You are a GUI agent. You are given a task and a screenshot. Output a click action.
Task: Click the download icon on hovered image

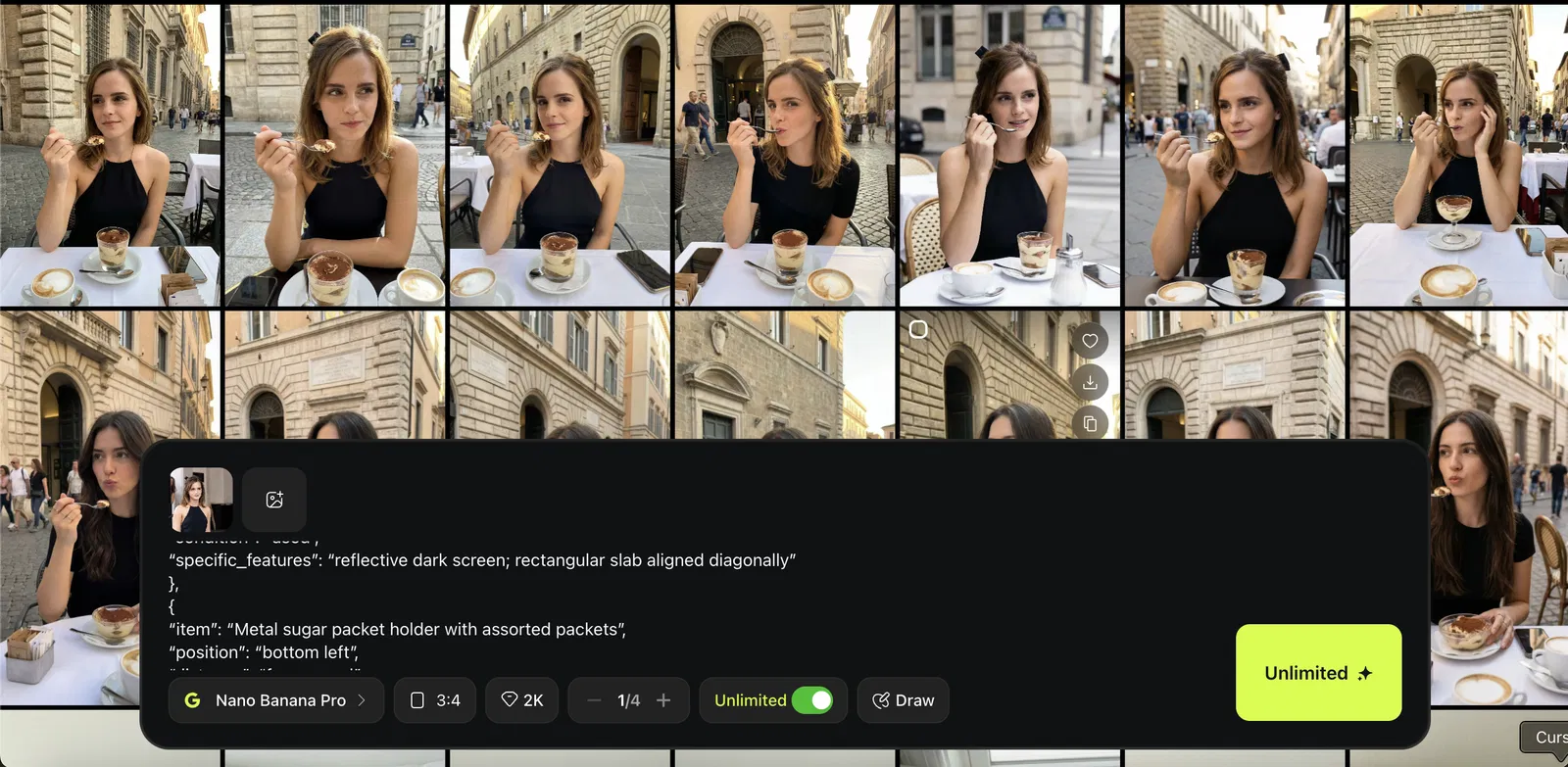click(x=1090, y=382)
